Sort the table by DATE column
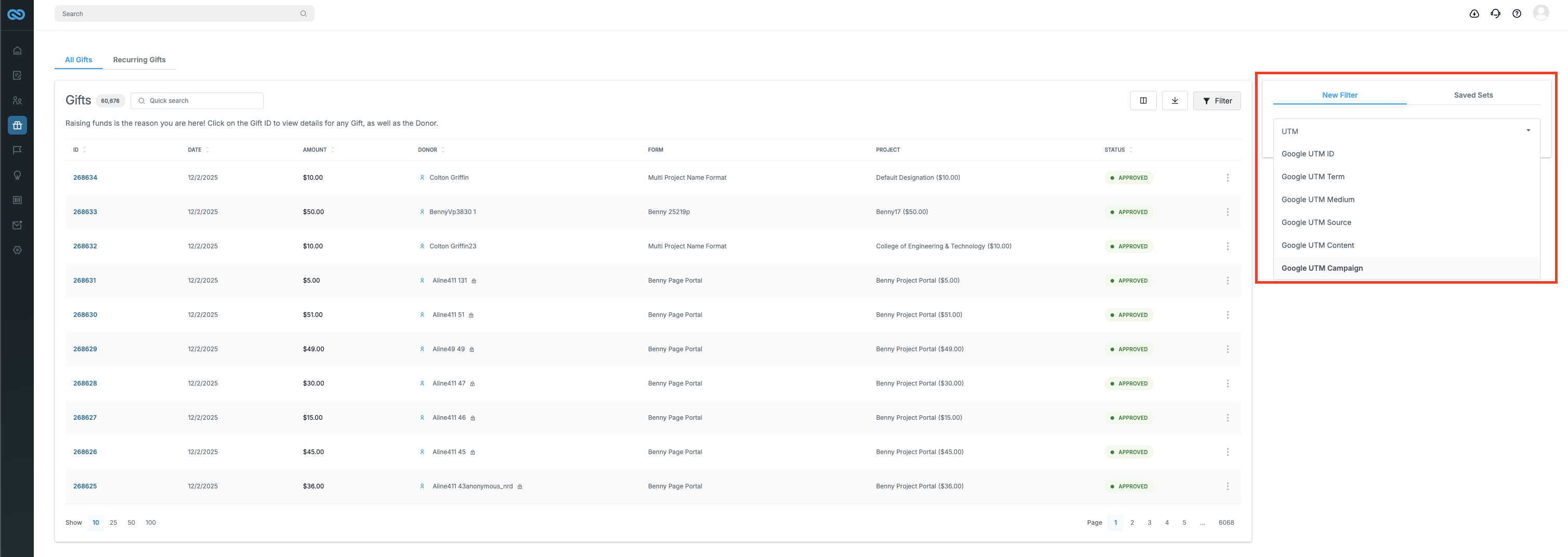 coord(199,150)
